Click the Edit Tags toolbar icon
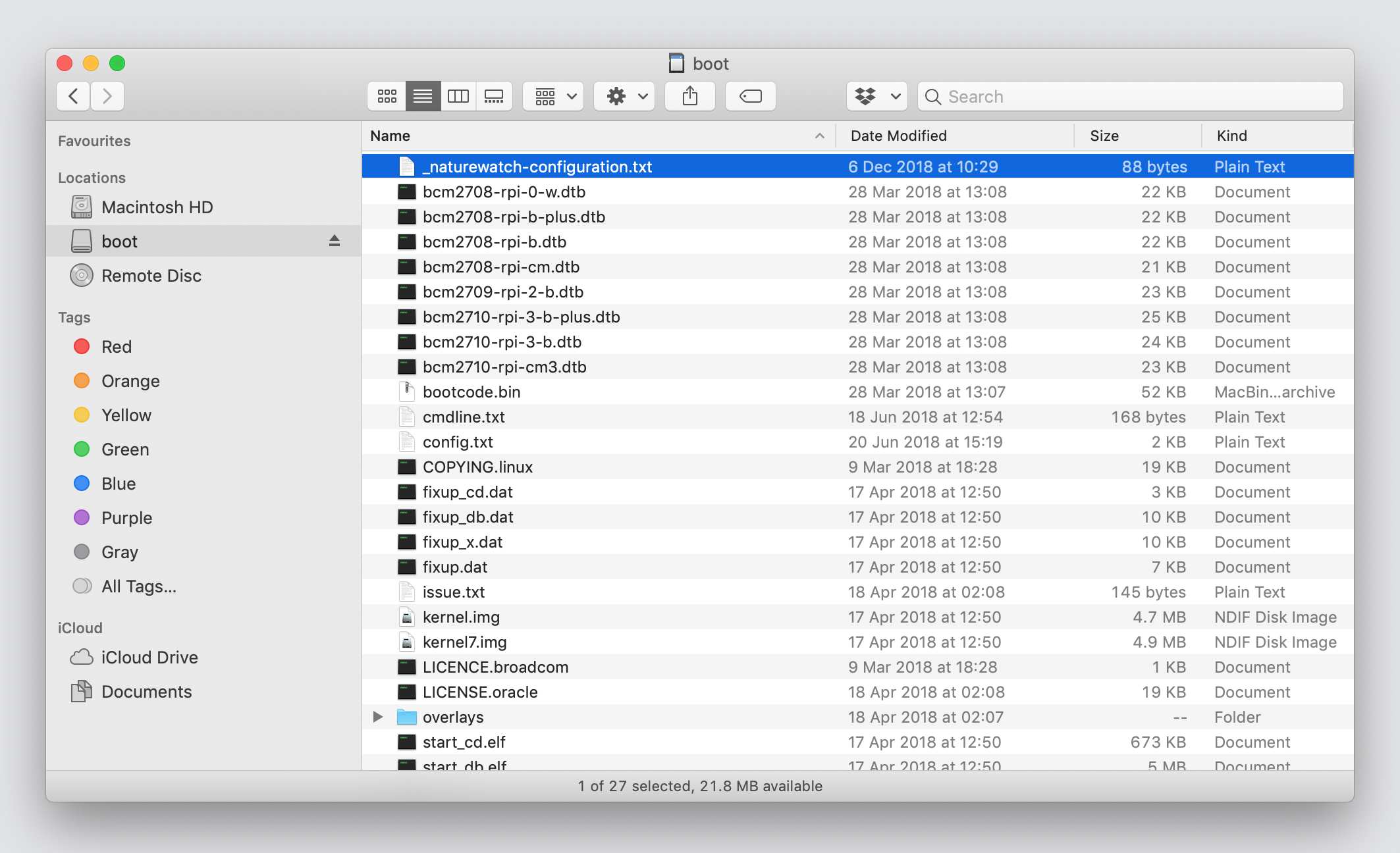Viewport: 1400px width, 853px height. click(750, 97)
